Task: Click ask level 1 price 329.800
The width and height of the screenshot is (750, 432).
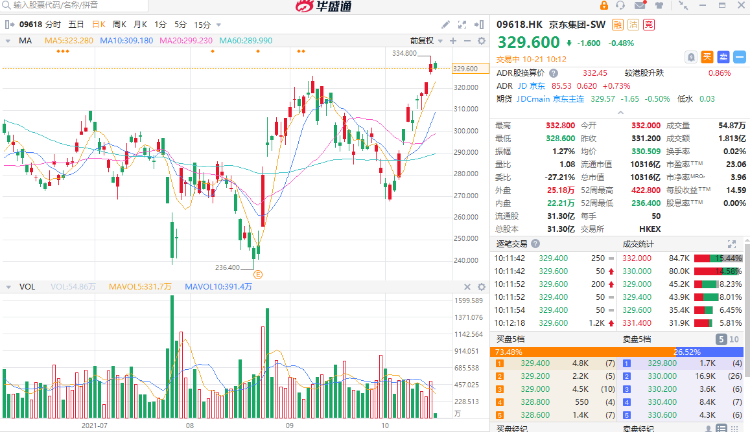Action: point(662,364)
